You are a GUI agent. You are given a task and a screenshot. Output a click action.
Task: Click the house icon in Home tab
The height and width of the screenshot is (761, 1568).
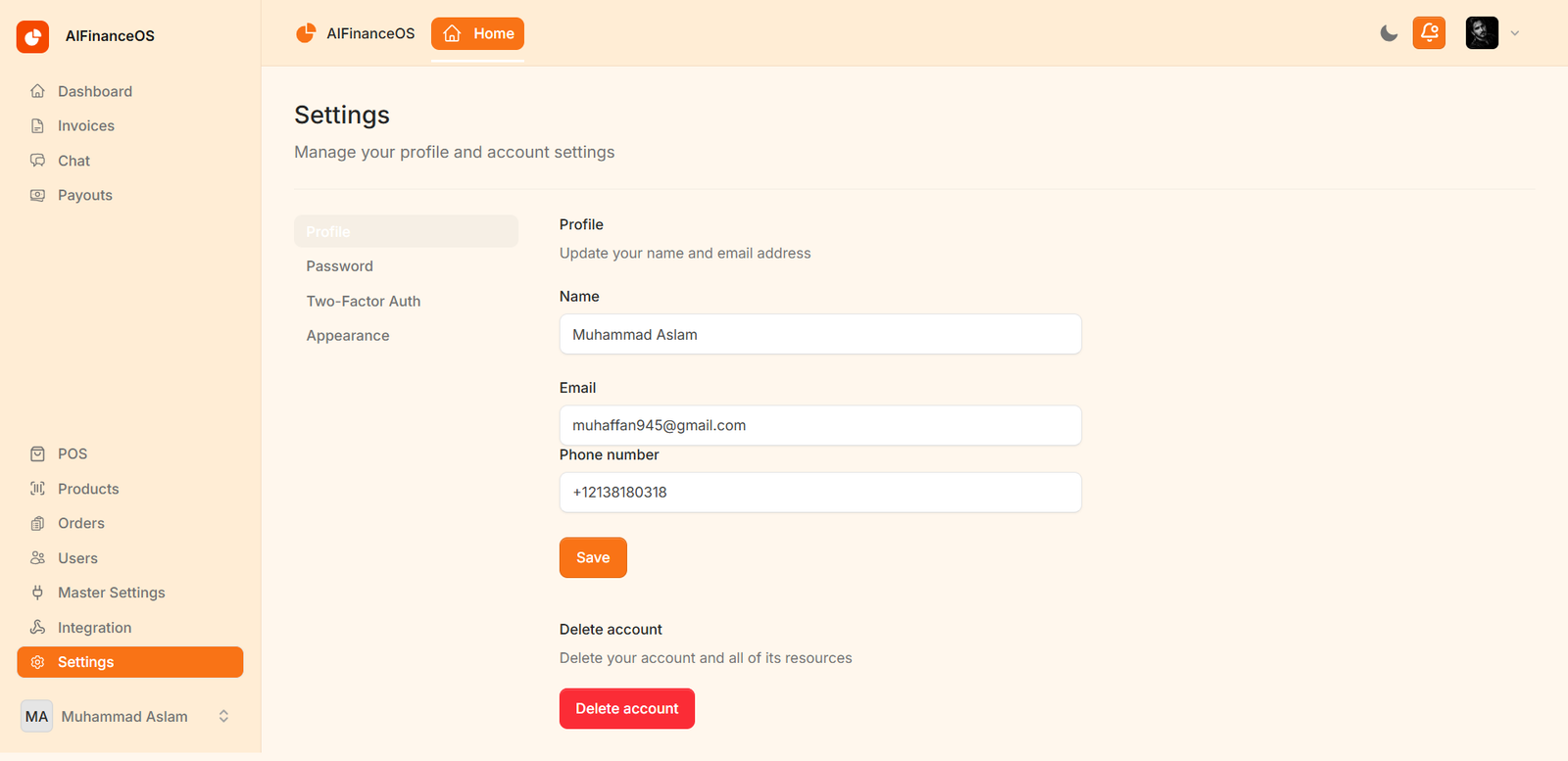452,33
